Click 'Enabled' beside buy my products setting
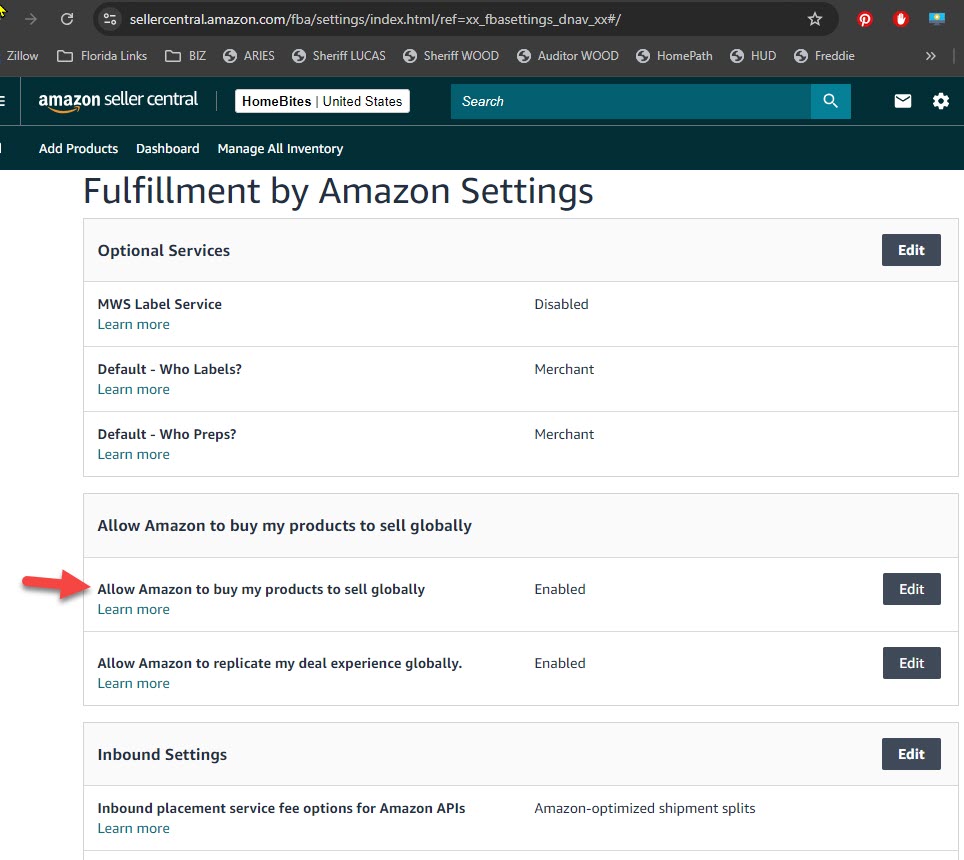 pos(560,590)
